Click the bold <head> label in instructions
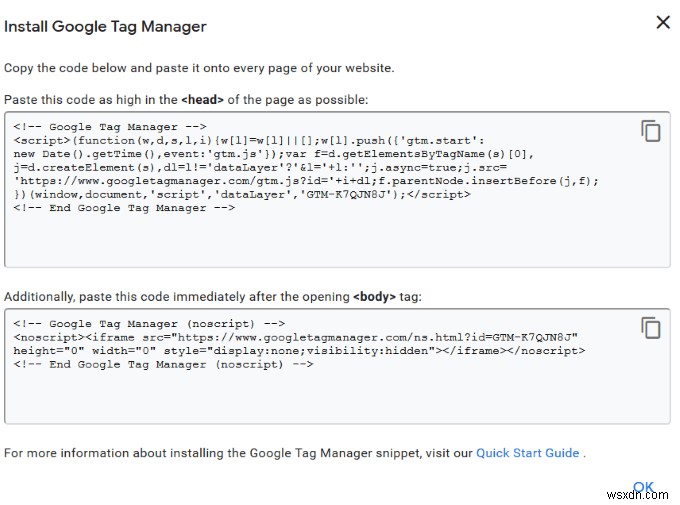680x505 pixels. tap(202, 99)
